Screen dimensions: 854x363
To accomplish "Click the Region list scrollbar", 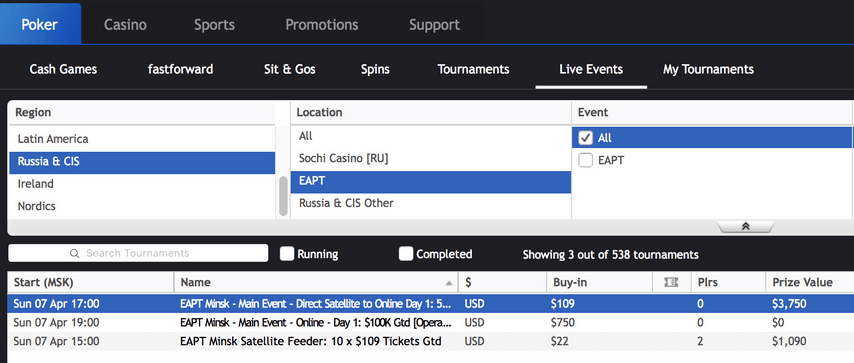I will point(283,196).
